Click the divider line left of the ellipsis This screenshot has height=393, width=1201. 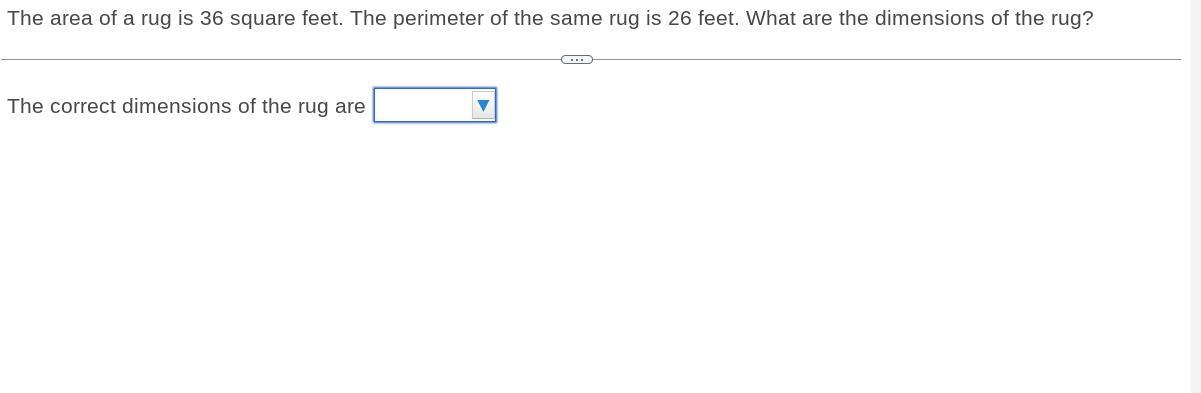pos(280,60)
